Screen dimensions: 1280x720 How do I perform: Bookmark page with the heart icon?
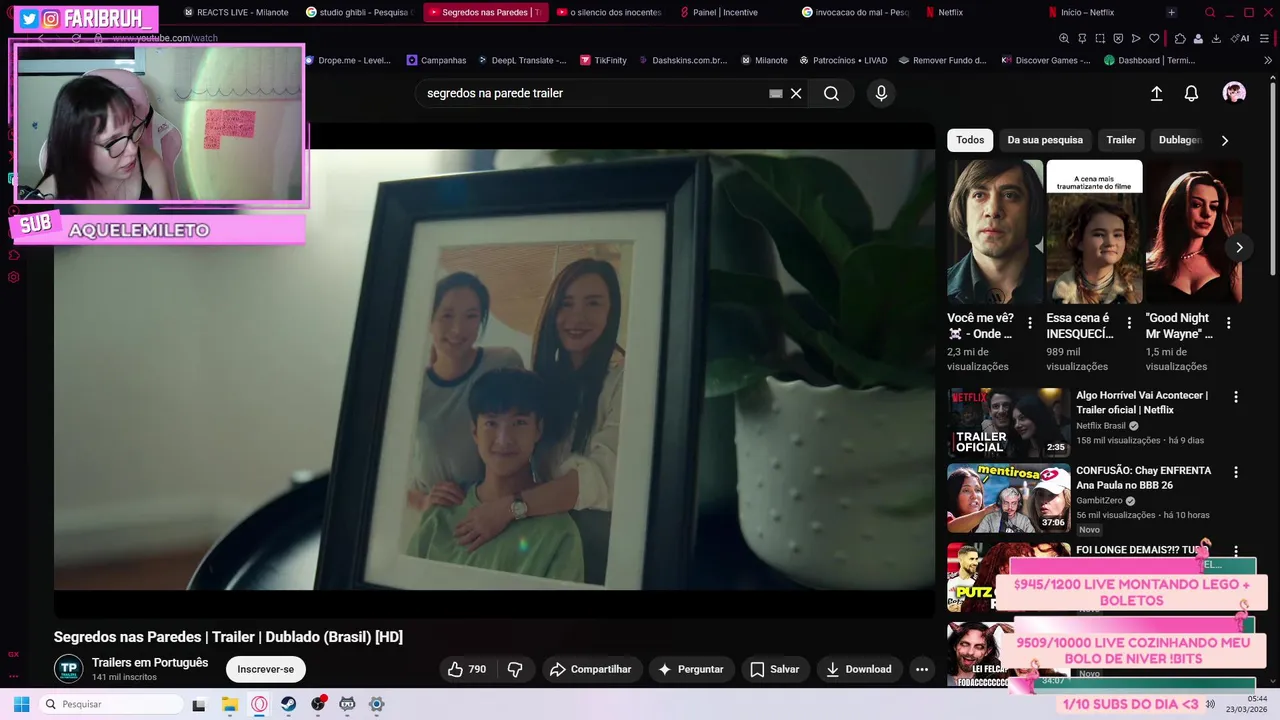(x=1154, y=39)
